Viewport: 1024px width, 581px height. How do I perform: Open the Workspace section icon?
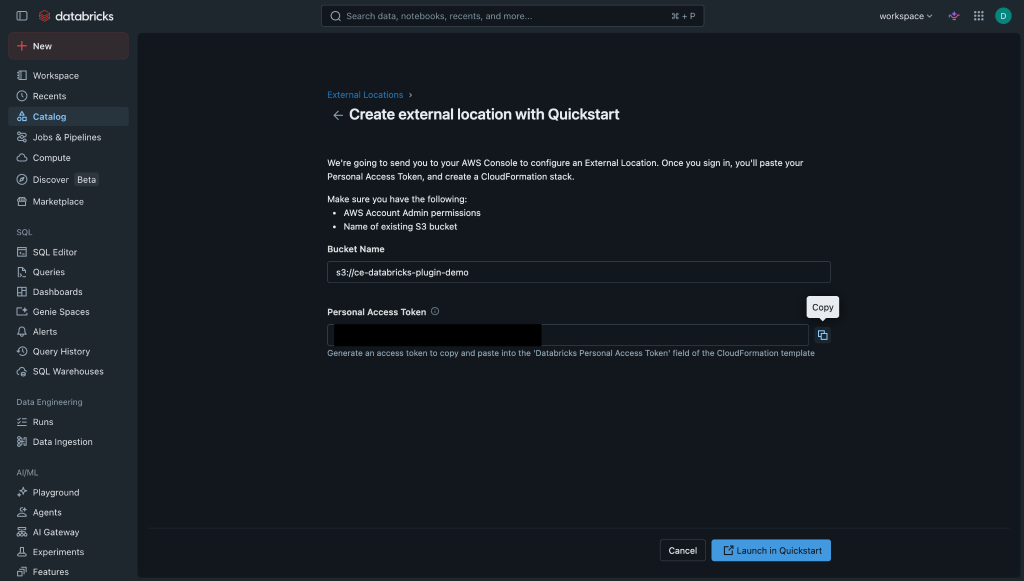point(22,75)
